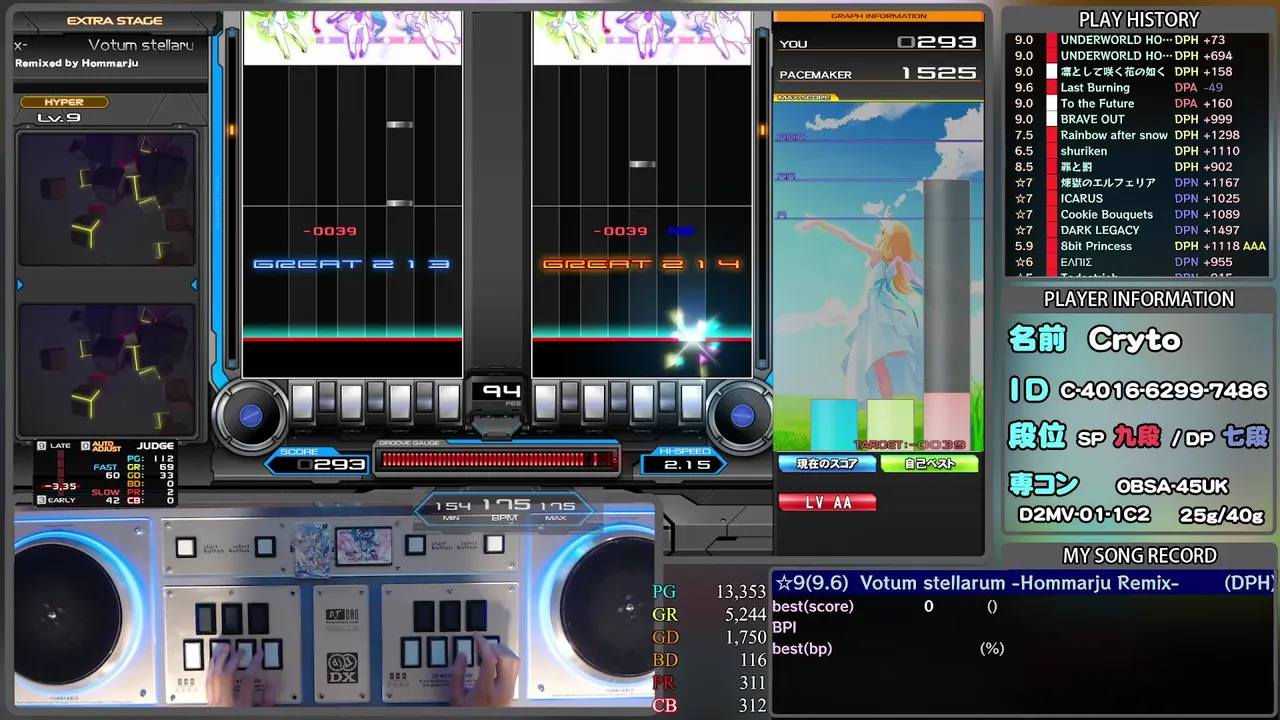Click the TARGET:-0039 label under graph
The width and height of the screenshot is (1280, 720).
click(911, 445)
